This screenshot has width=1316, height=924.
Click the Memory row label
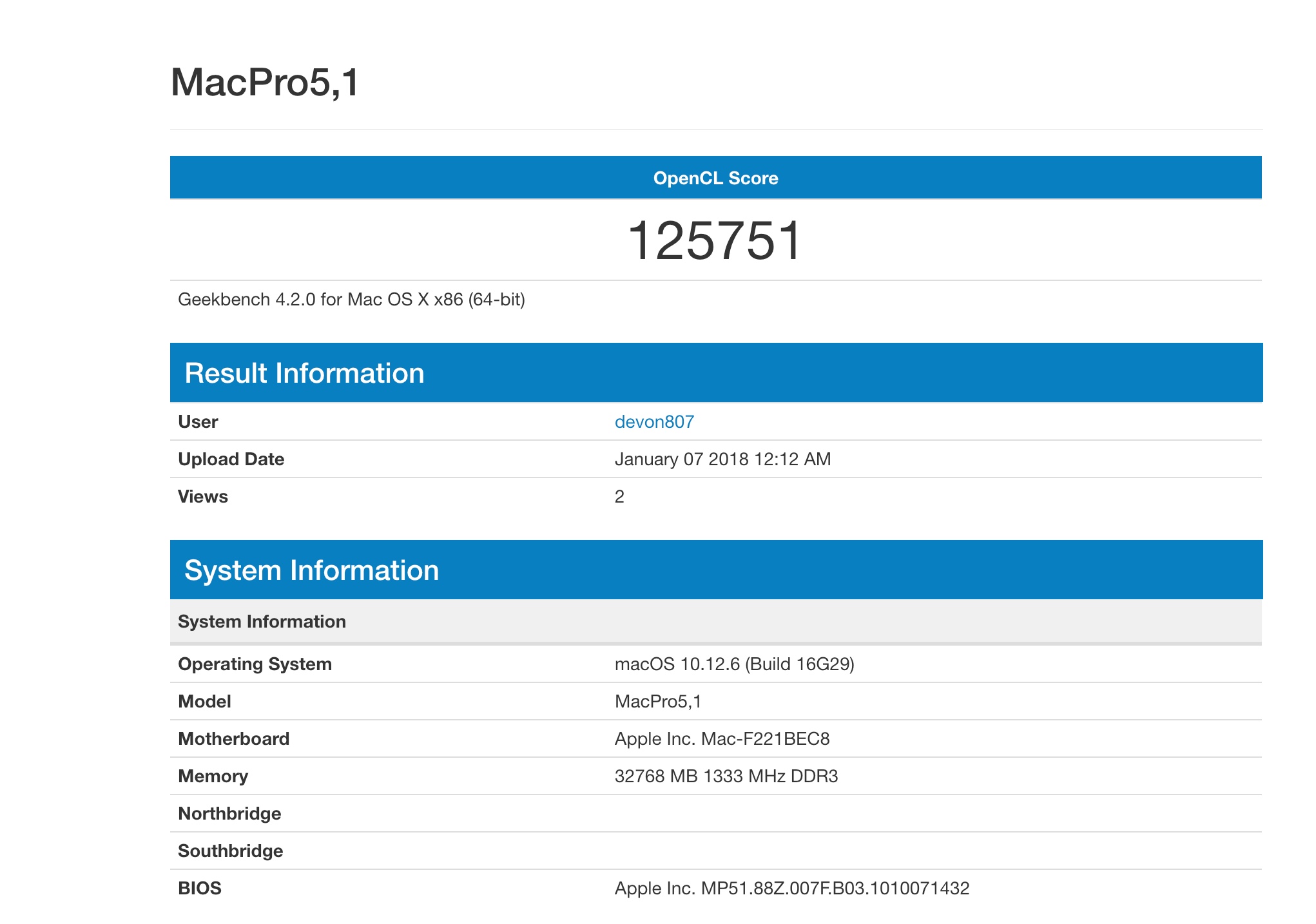[x=213, y=776]
